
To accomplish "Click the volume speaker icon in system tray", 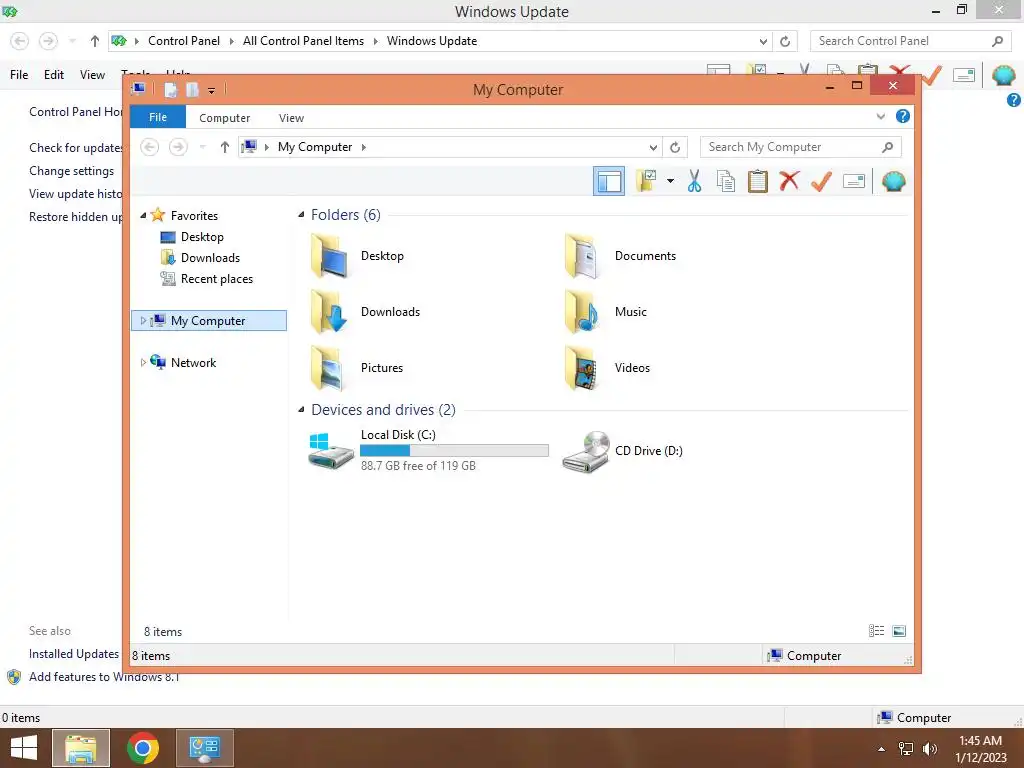I will 929,748.
